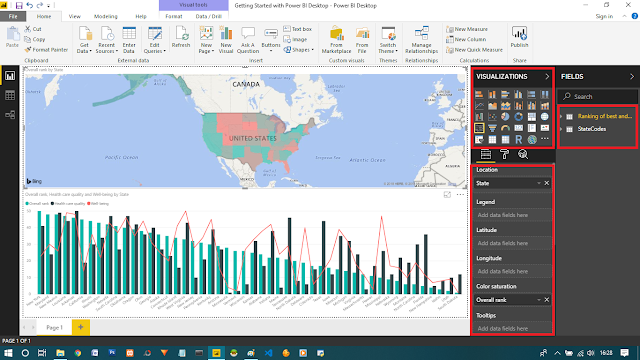640x360 pixels.
Task: Select the R script visual
Action: click(x=518, y=140)
